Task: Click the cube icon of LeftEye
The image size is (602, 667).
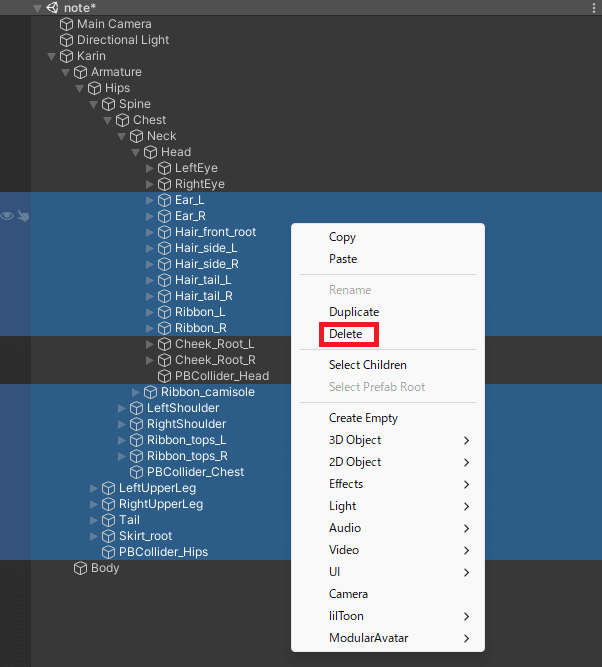Action: point(164,168)
